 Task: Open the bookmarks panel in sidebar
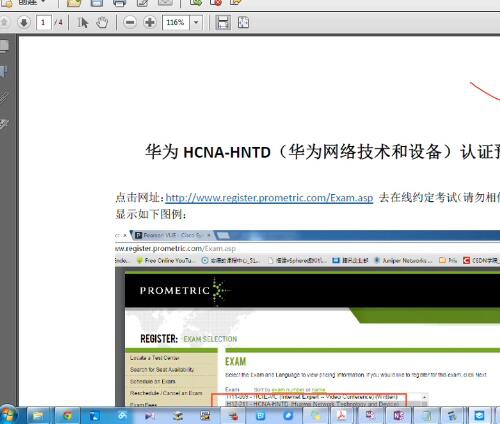[x=4, y=71]
